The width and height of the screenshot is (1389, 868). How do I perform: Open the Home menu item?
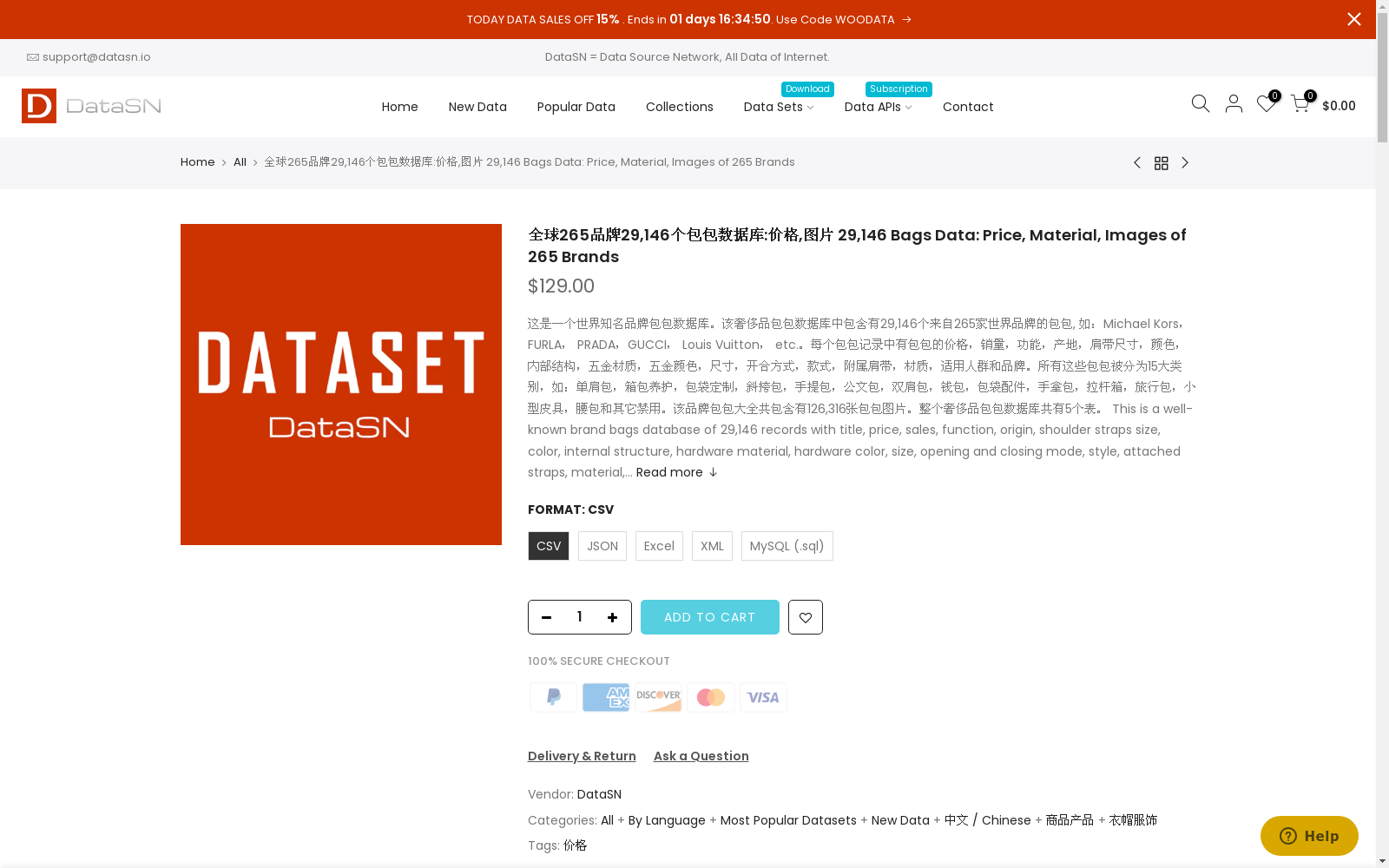[400, 107]
